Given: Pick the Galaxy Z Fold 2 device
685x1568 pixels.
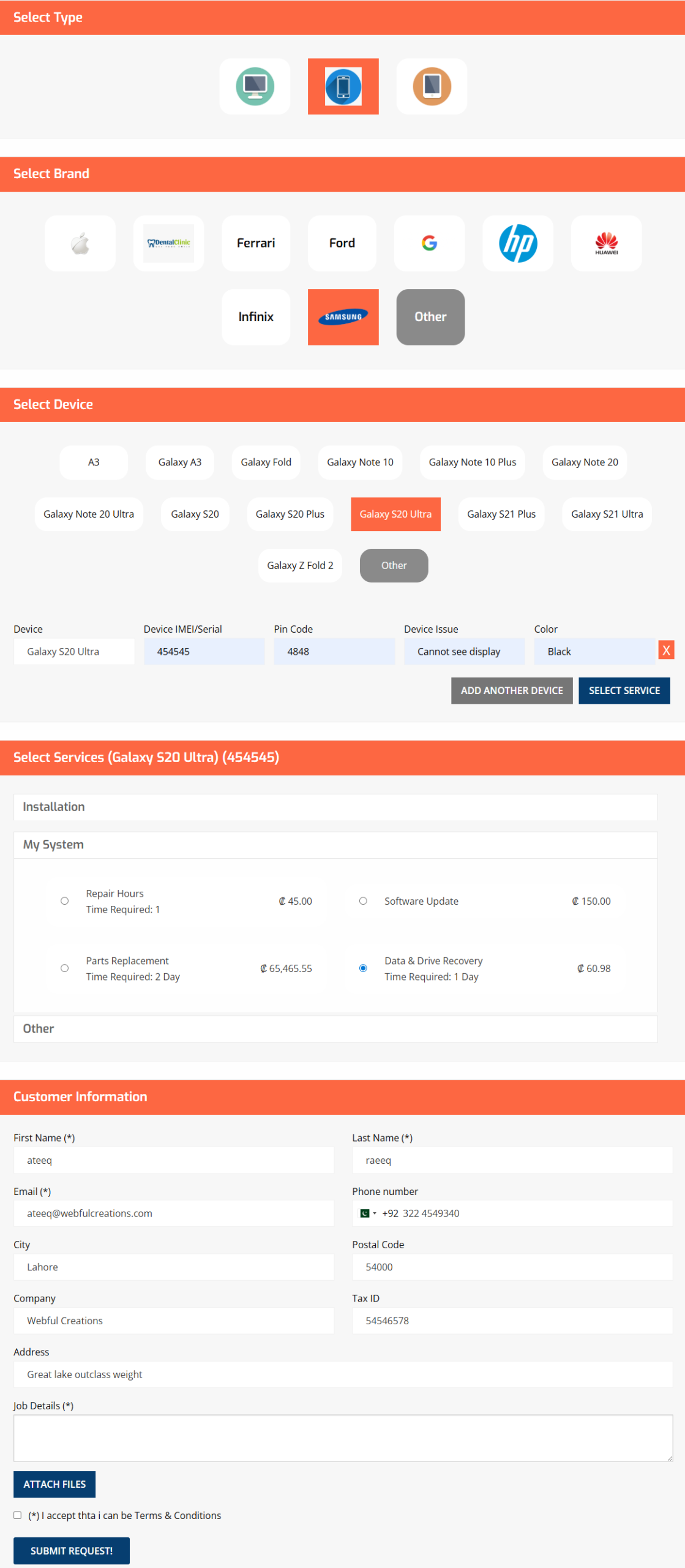Looking at the screenshot, I should click(x=300, y=565).
